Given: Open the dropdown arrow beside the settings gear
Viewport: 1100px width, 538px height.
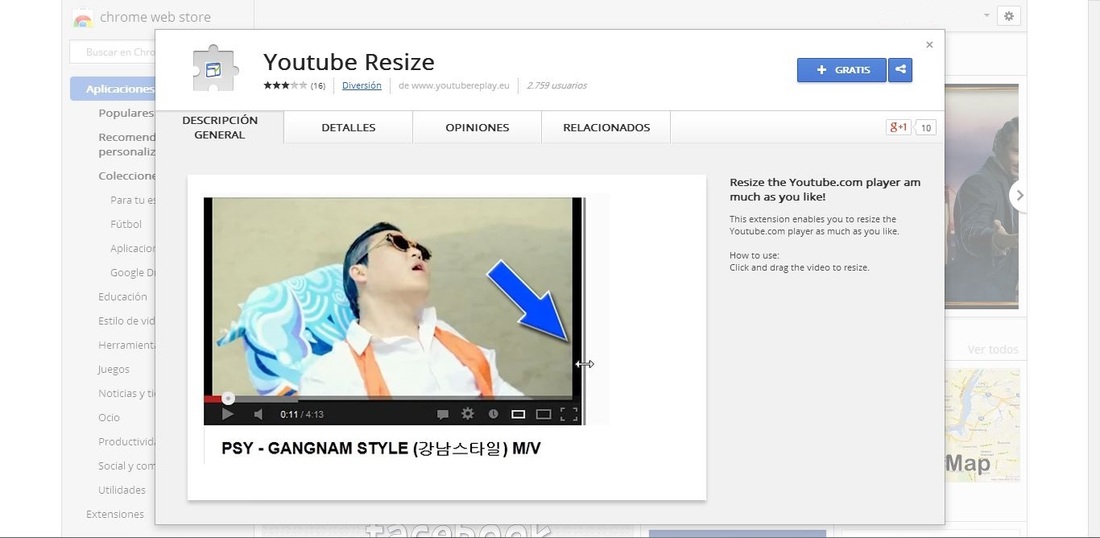Looking at the screenshot, I should pos(987,15).
